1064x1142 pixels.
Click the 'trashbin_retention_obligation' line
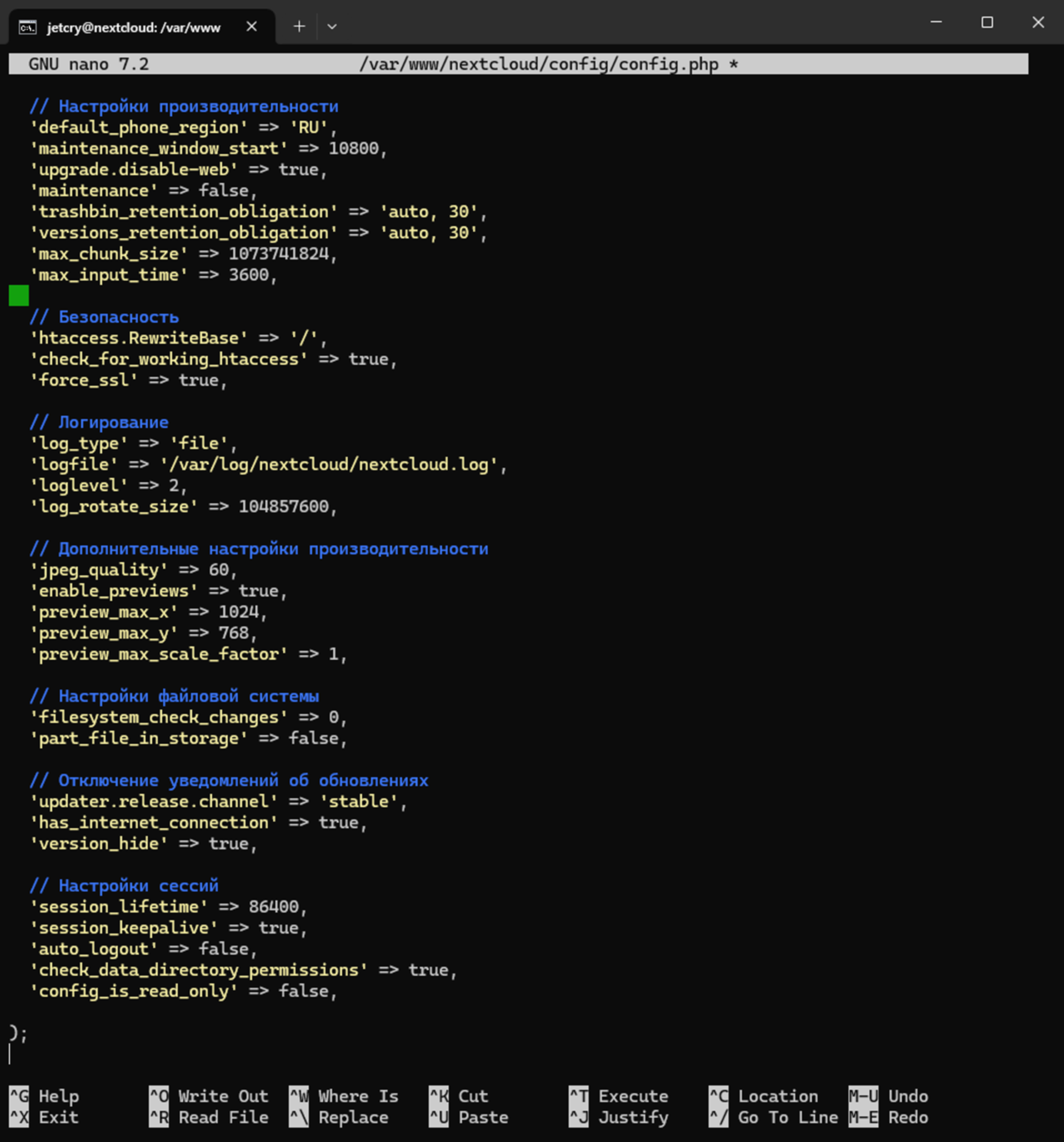coord(259,211)
